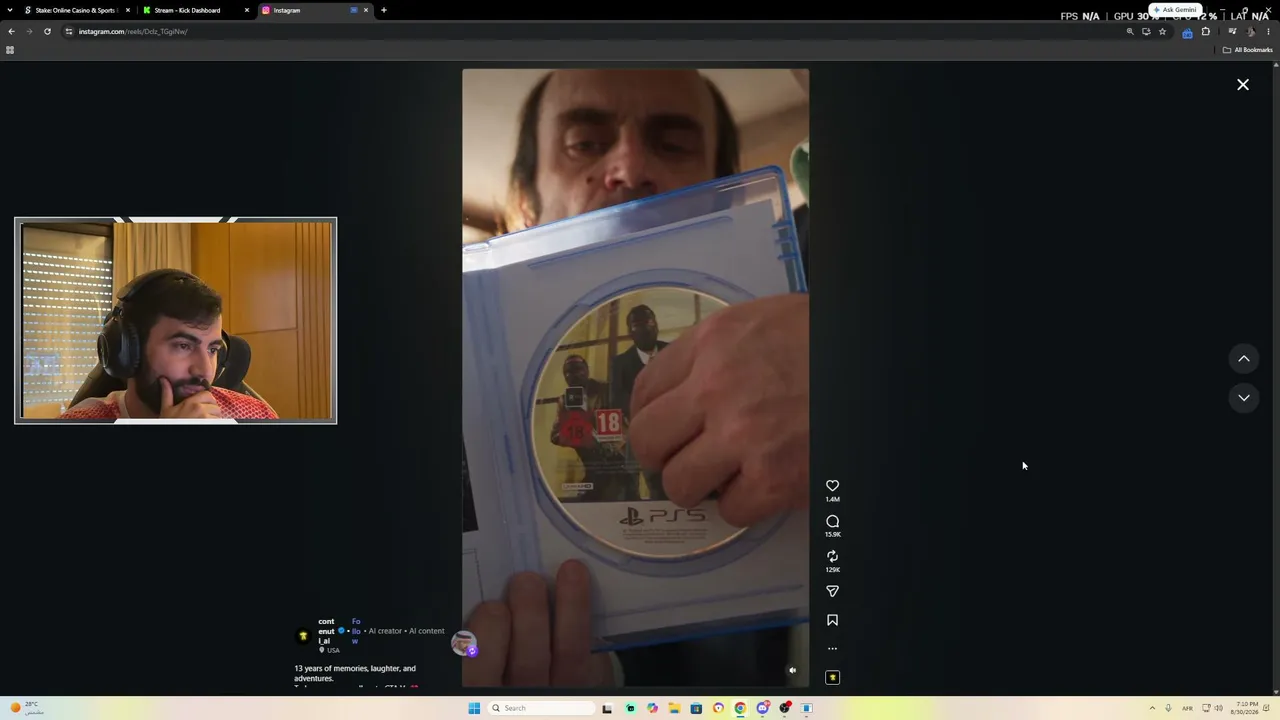Image resolution: width=1280 pixels, height=720 pixels.
Task: Close the Kick Dashboard tab
Action: tap(247, 10)
